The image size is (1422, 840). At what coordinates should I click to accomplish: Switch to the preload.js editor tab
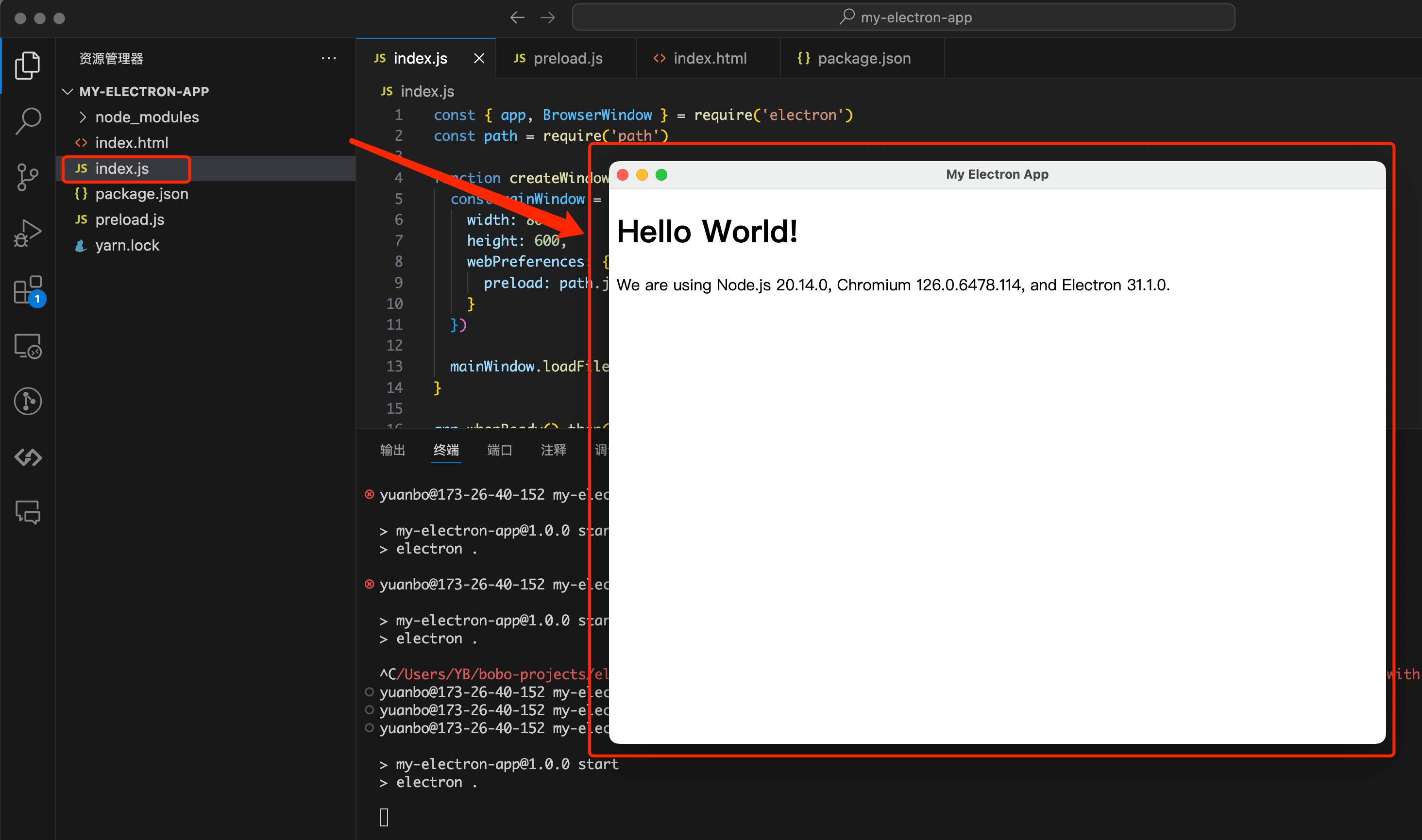point(567,58)
